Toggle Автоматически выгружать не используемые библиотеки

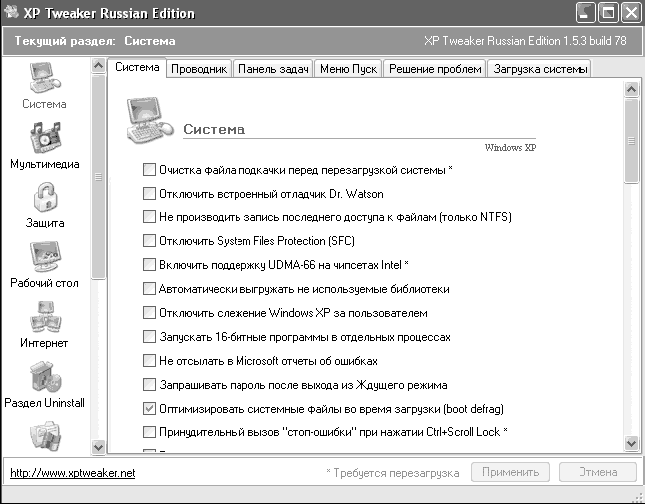tap(149, 288)
